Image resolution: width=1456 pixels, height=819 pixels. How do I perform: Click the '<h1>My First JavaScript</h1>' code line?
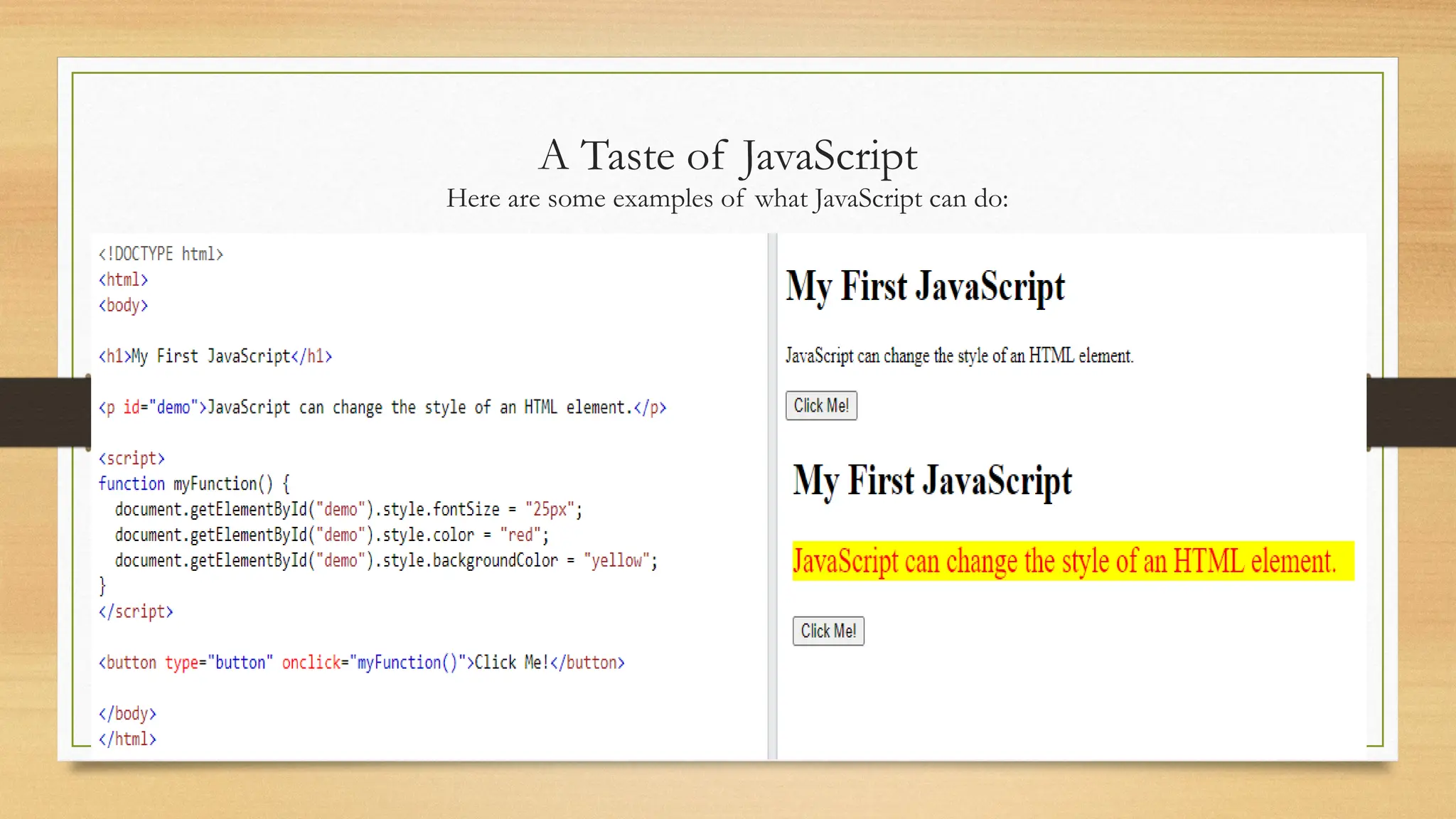click(215, 356)
